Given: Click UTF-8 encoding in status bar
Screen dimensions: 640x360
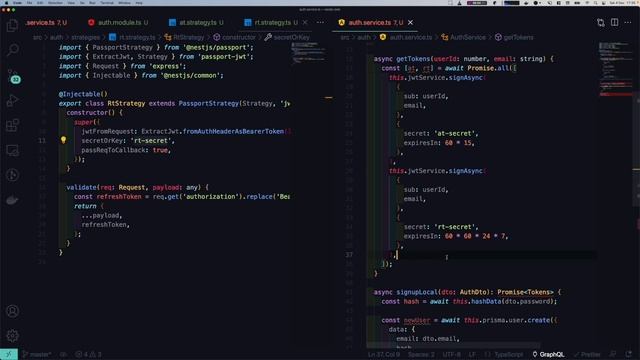Looking at the screenshot, I should pyautogui.click(x=452, y=354).
